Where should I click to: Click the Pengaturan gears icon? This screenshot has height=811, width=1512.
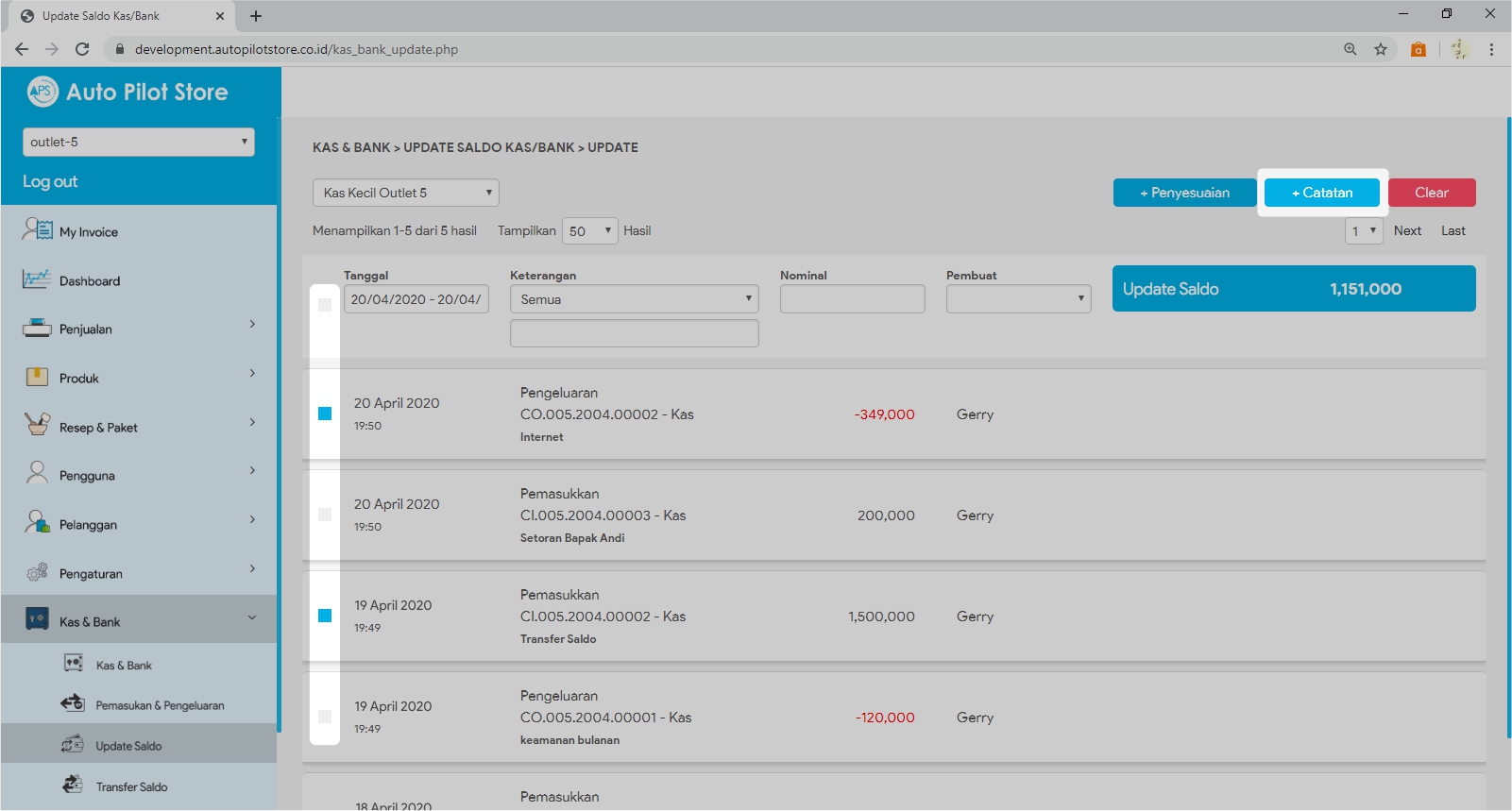(x=37, y=571)
